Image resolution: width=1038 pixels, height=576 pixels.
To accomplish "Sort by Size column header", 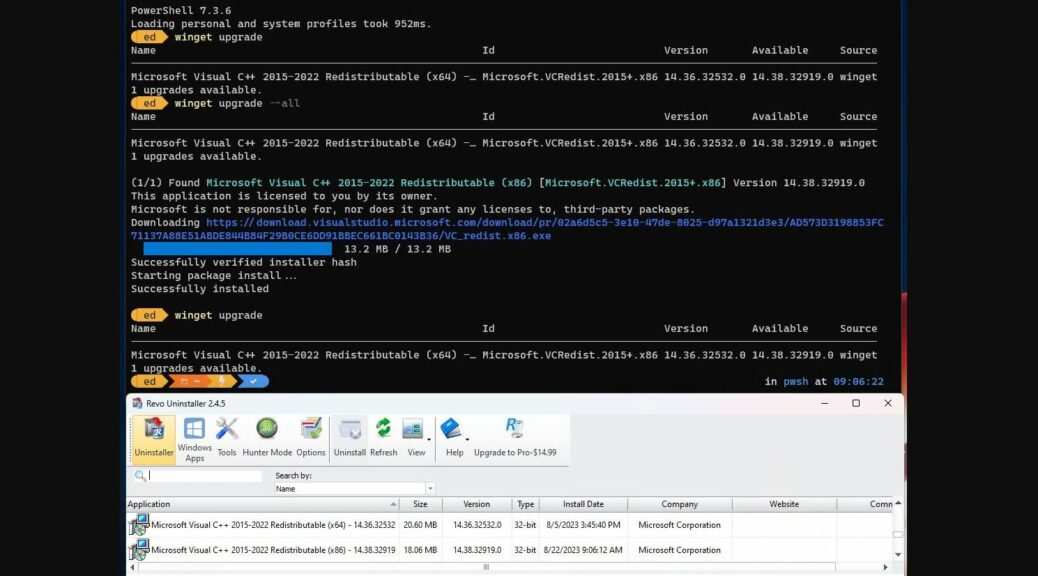I will pos(420,504).
